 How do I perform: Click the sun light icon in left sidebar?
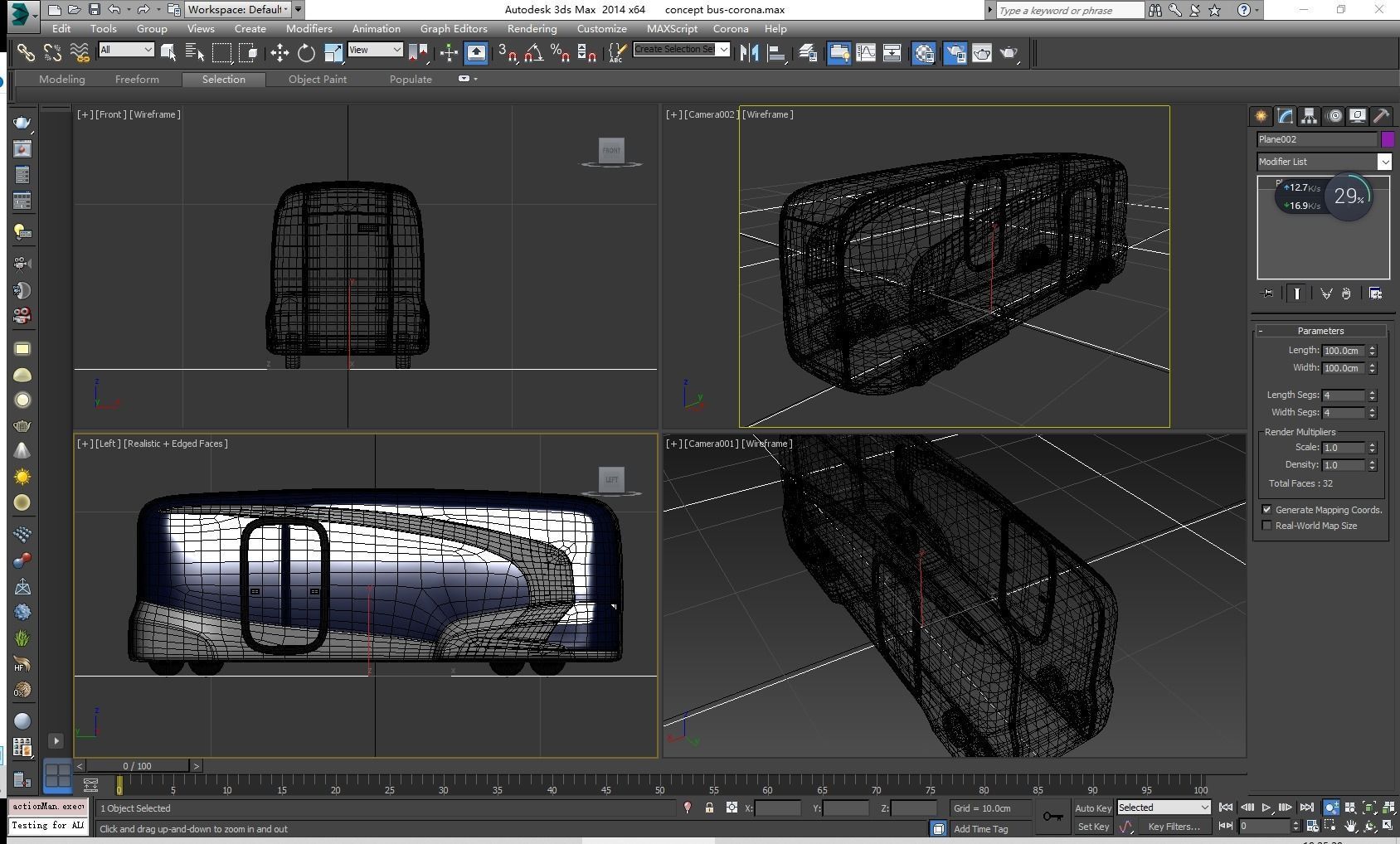click(x=22, y=477)
